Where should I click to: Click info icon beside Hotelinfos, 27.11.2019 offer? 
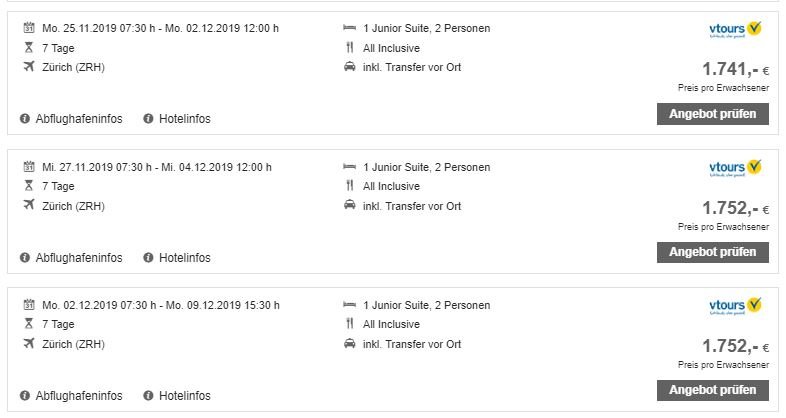[148, 258]
